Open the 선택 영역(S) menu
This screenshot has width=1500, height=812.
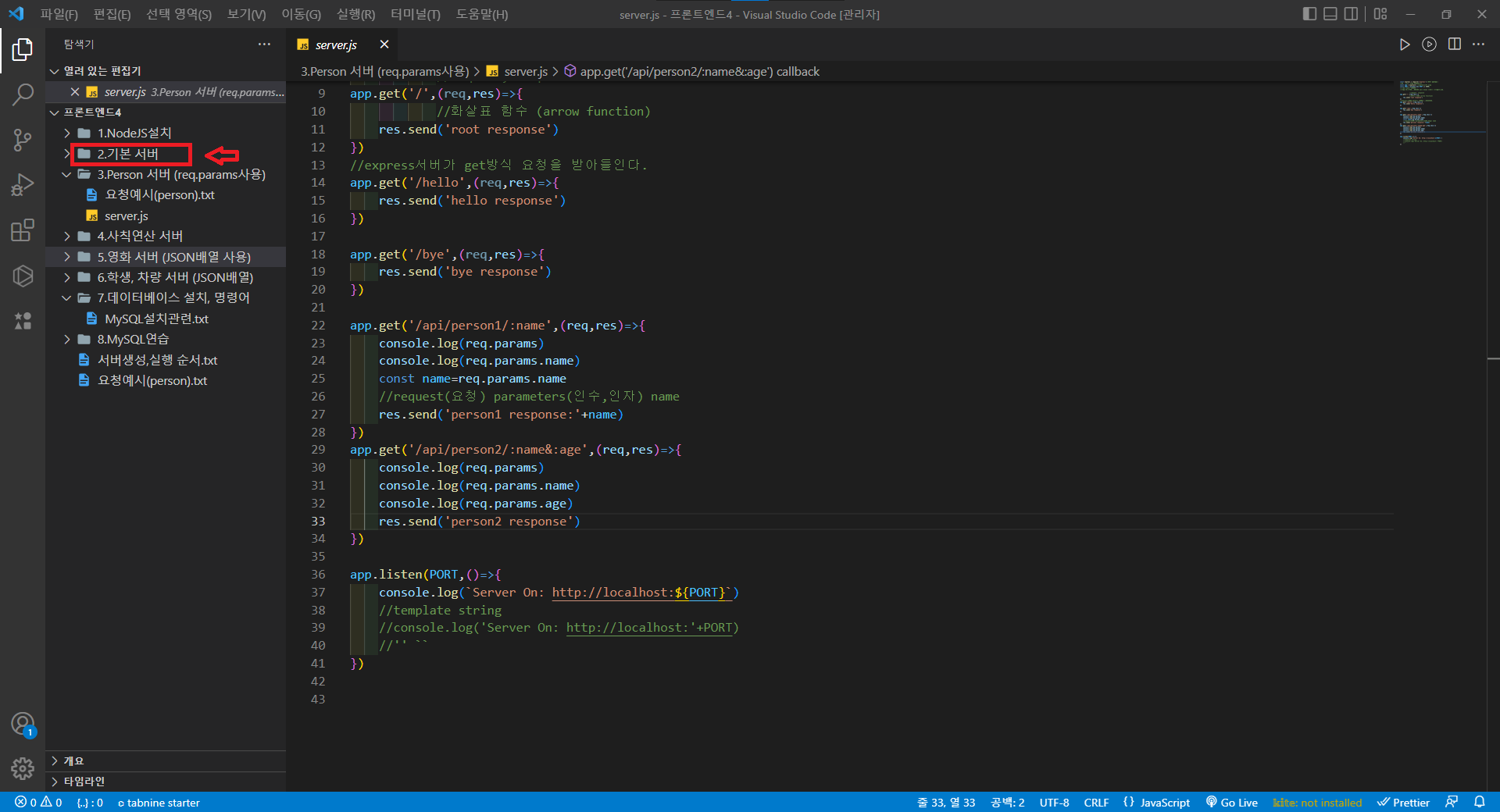click(179, 14)
